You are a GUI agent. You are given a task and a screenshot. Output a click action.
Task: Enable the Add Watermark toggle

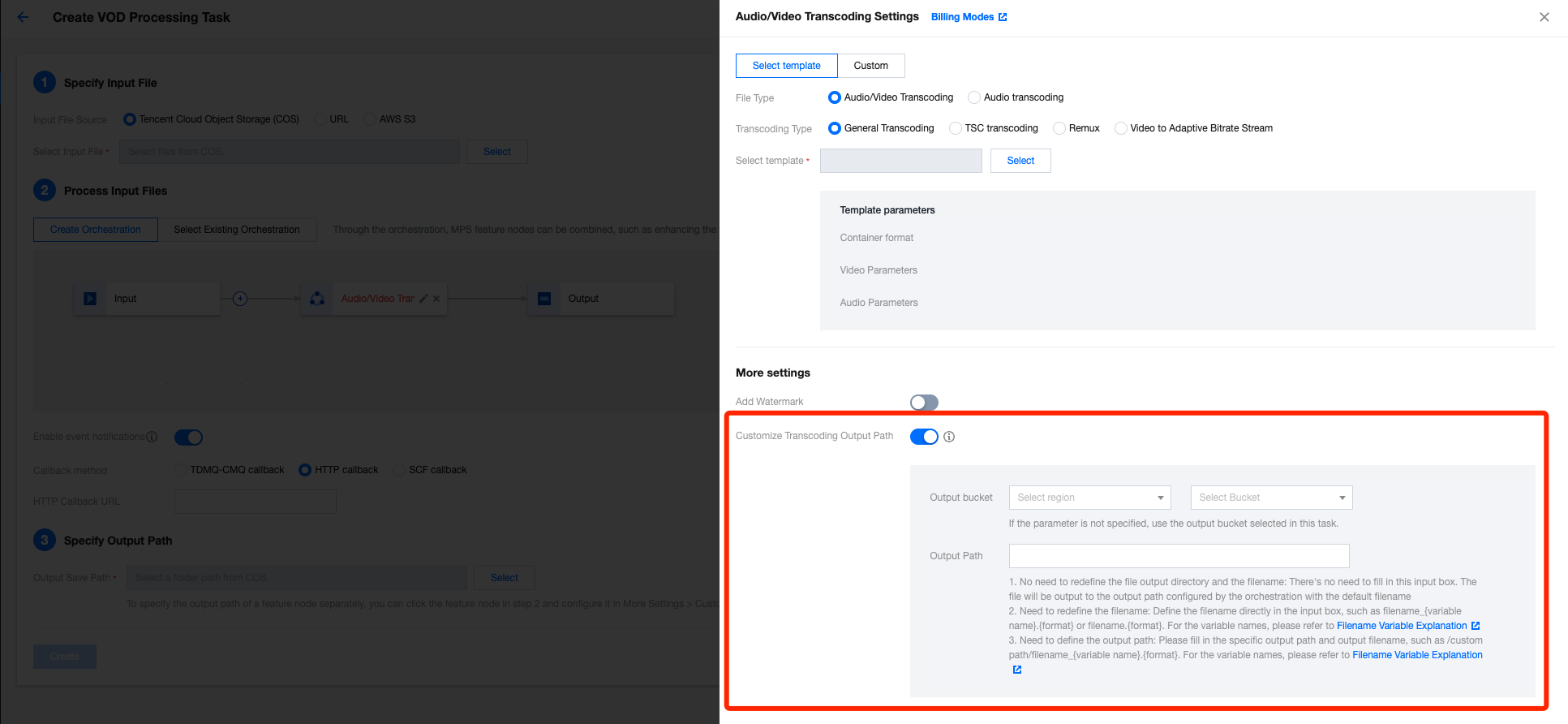924,403
